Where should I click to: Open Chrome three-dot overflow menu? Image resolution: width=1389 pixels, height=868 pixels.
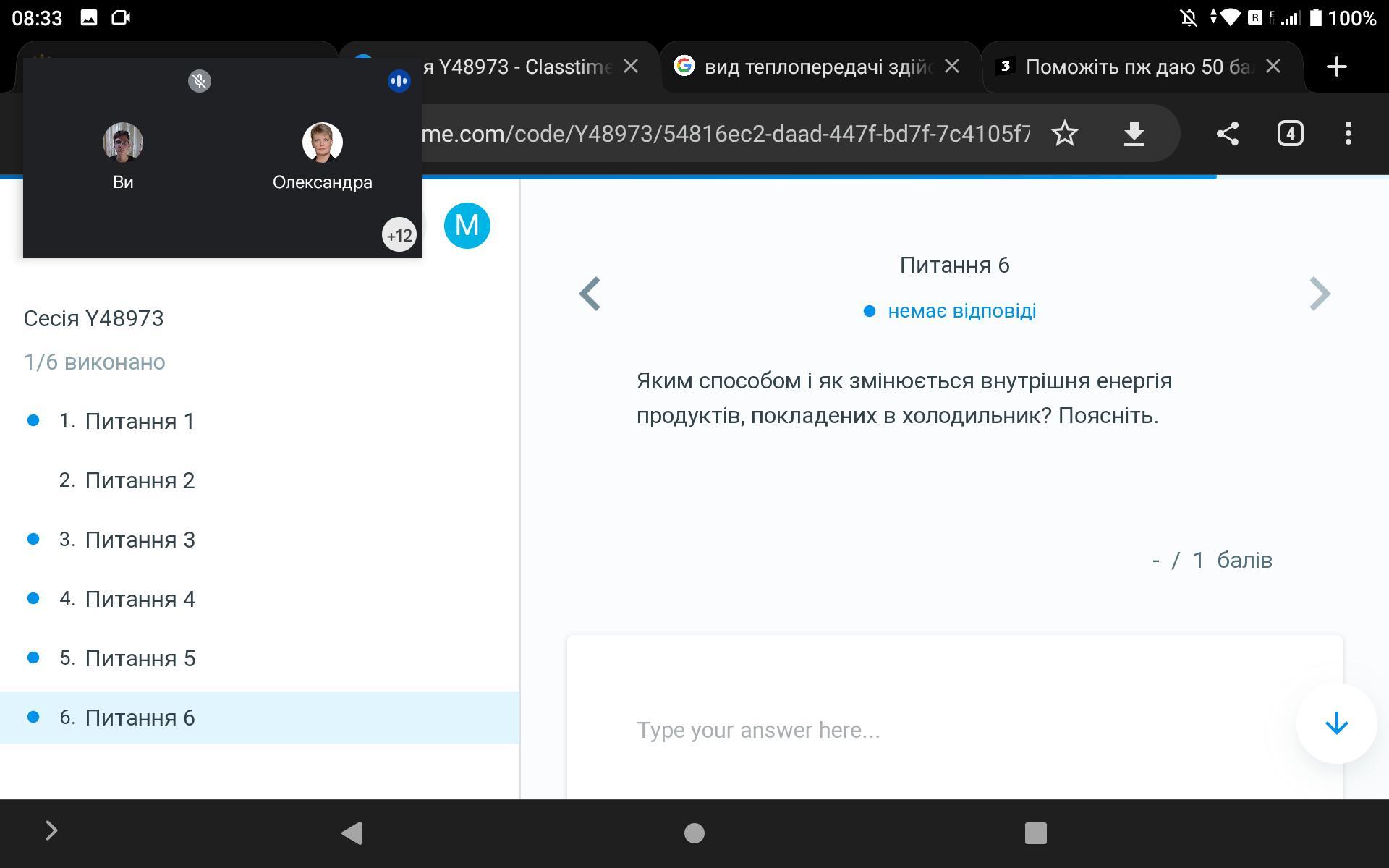[1348, 133]
